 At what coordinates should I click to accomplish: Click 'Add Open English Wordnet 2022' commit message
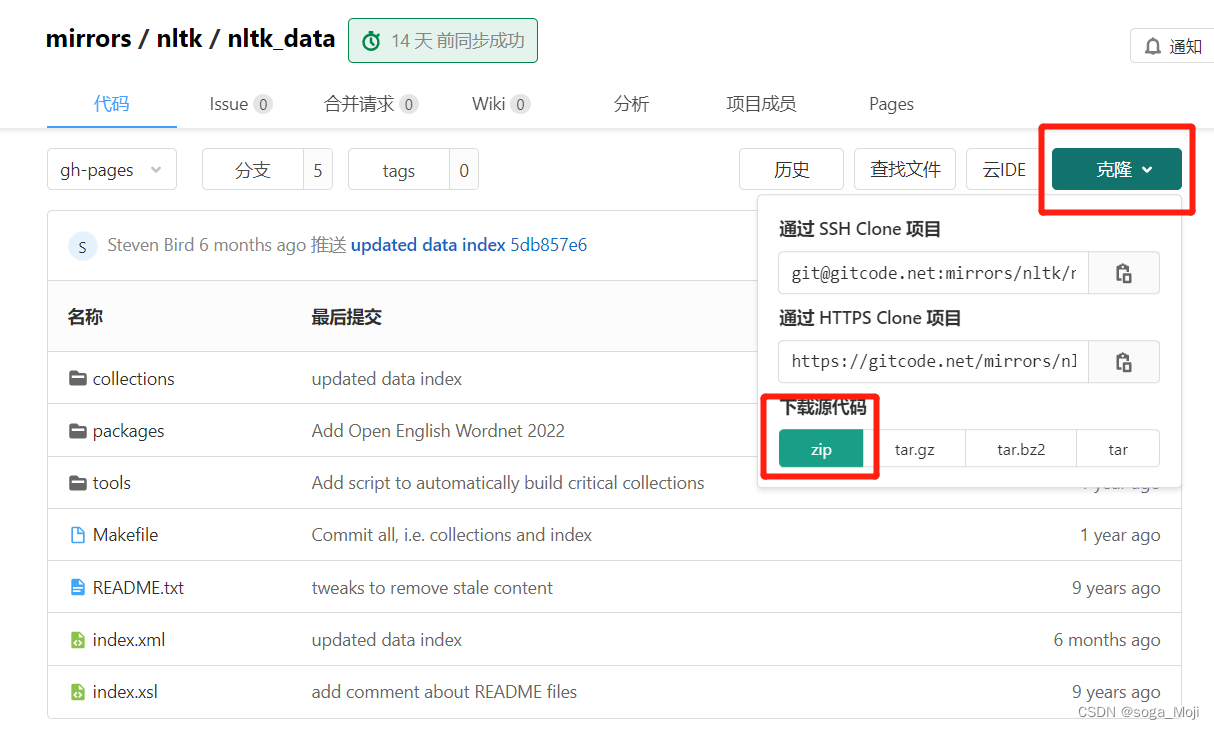(x=438, y=430)
